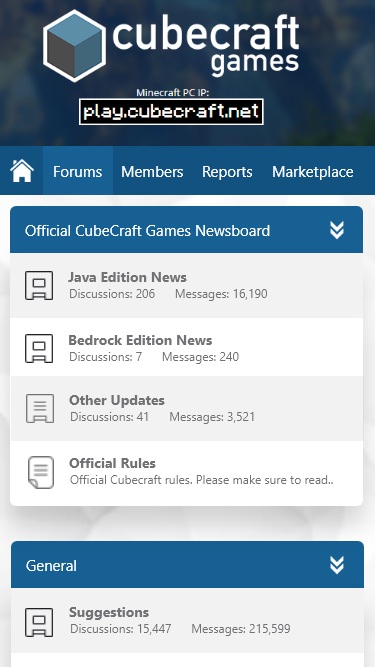
Task: Open the Java Edition News forum link
Action: tap(128, 277)
